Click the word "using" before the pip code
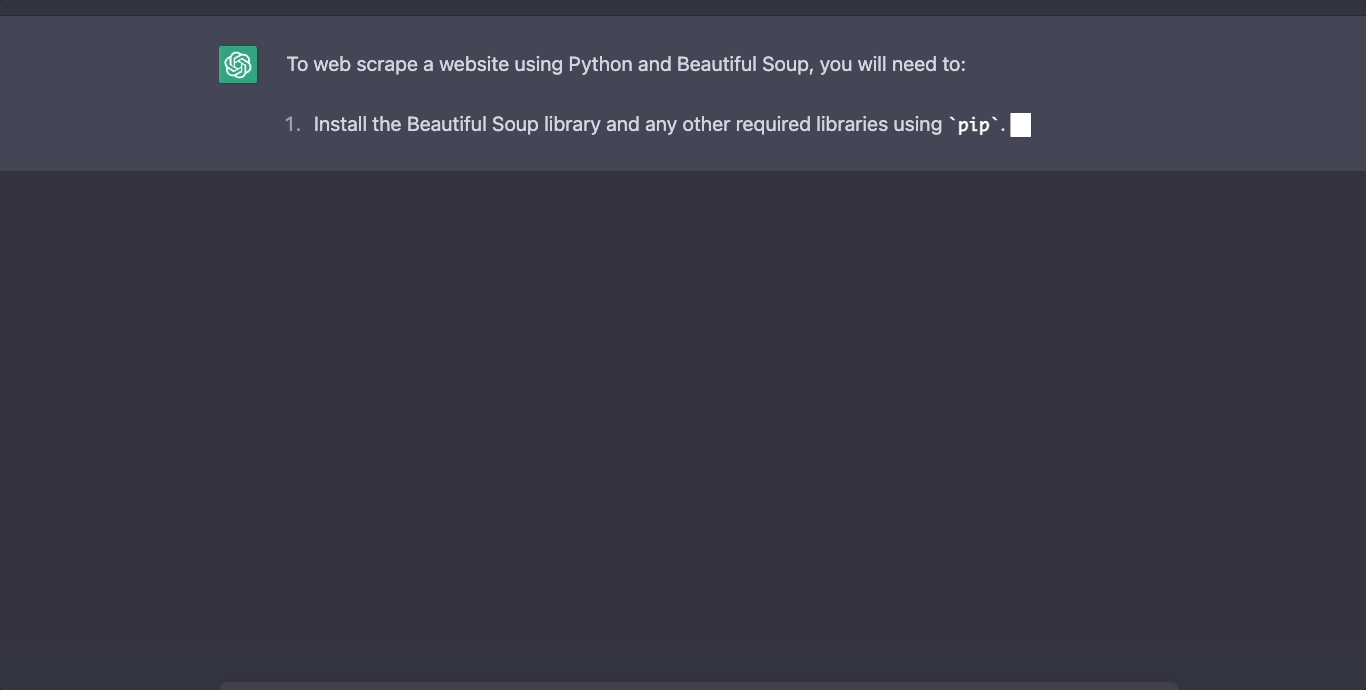This screenshot has height=690, width=1366. coord(918,125)
